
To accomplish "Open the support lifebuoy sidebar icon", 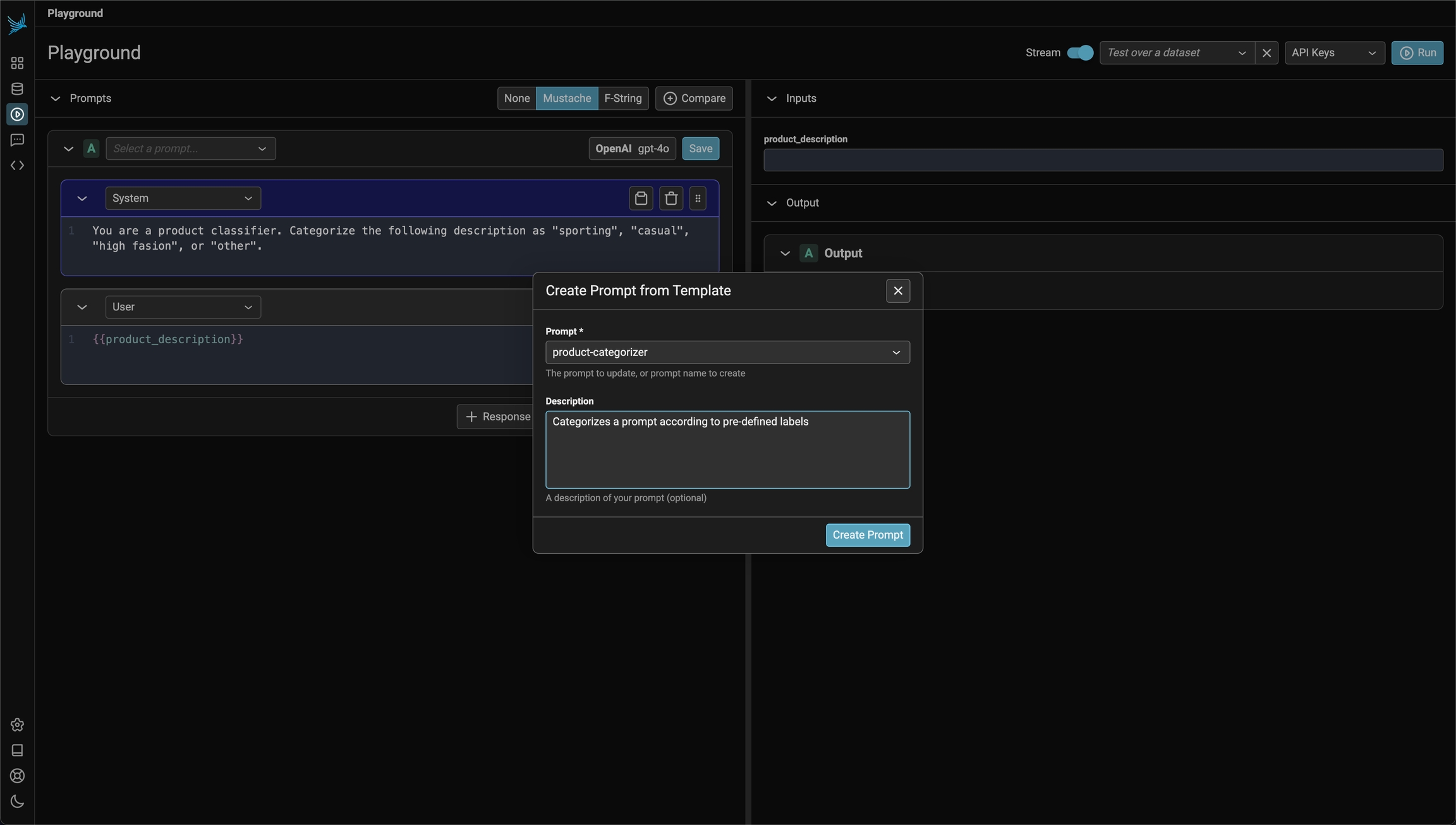I will point(17,776).
